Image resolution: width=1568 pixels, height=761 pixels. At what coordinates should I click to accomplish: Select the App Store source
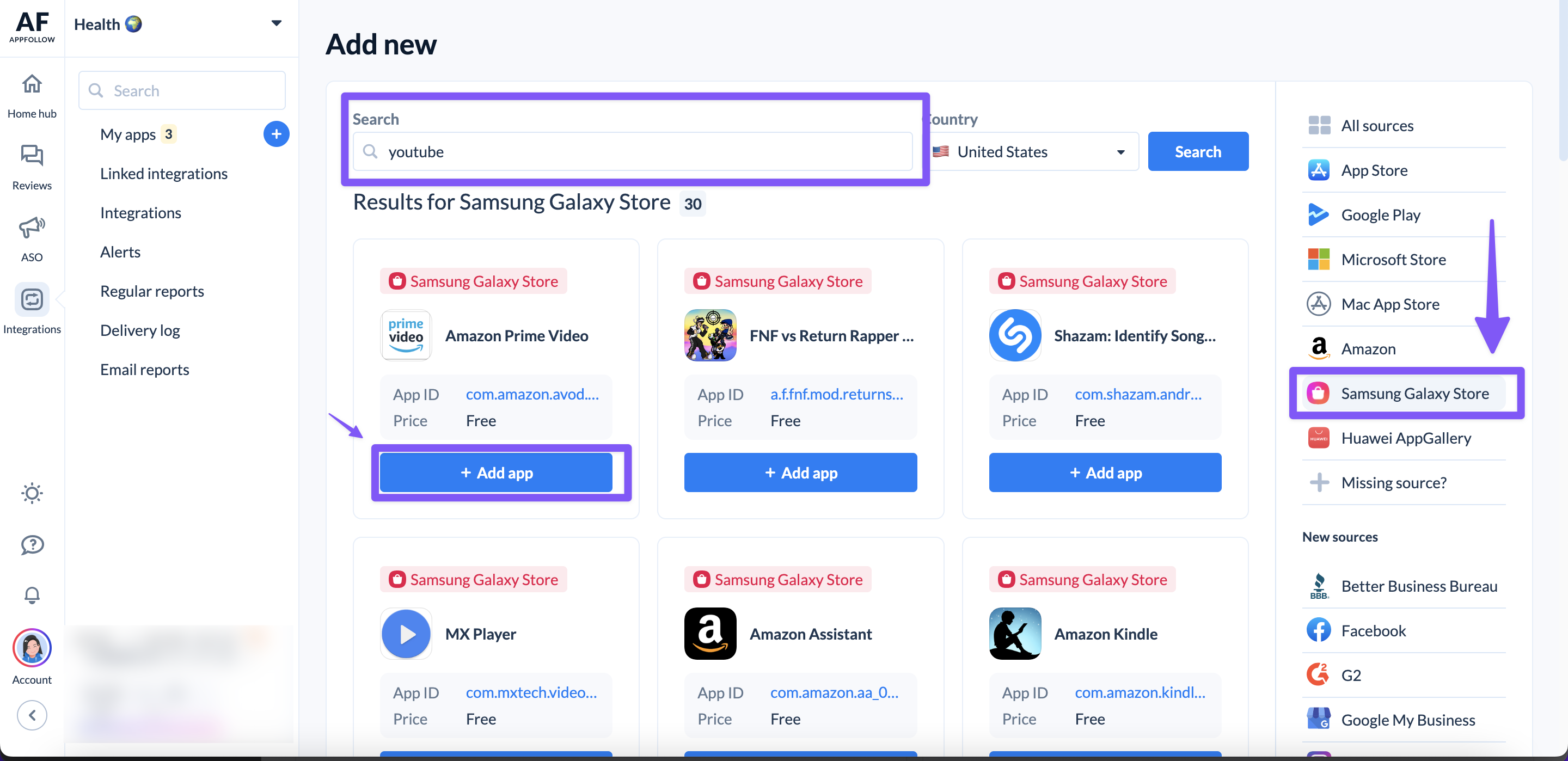tap(1404, 170)
